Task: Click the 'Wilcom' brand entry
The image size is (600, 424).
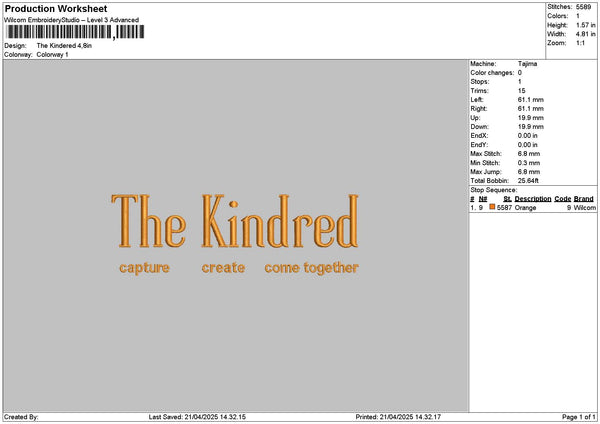Action: click(x=585, y=208)
